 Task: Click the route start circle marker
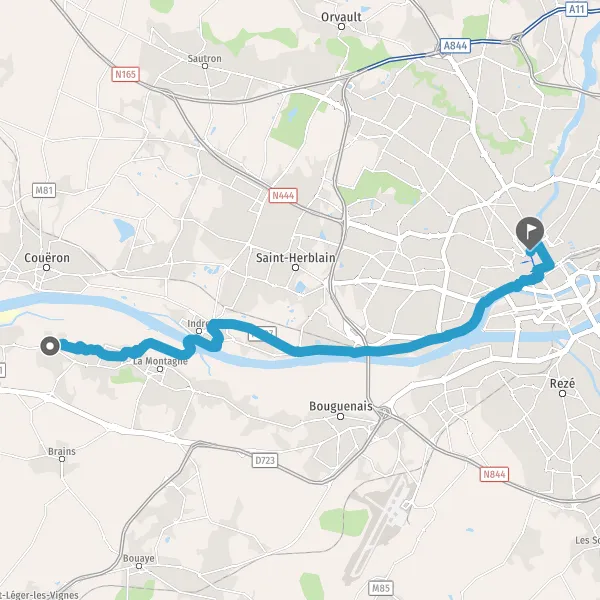[50, 346]
